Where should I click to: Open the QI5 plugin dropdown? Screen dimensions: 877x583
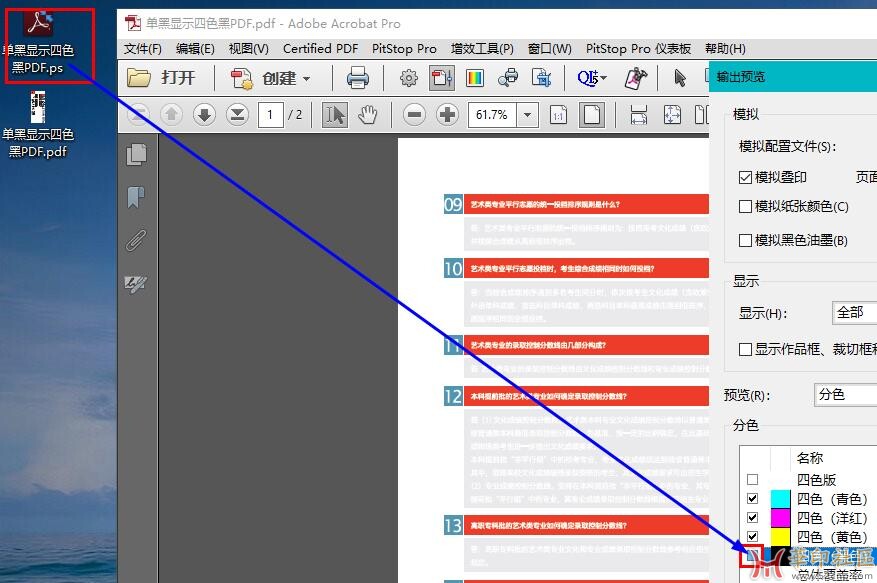pyautogui.click(x=592, y=78)
